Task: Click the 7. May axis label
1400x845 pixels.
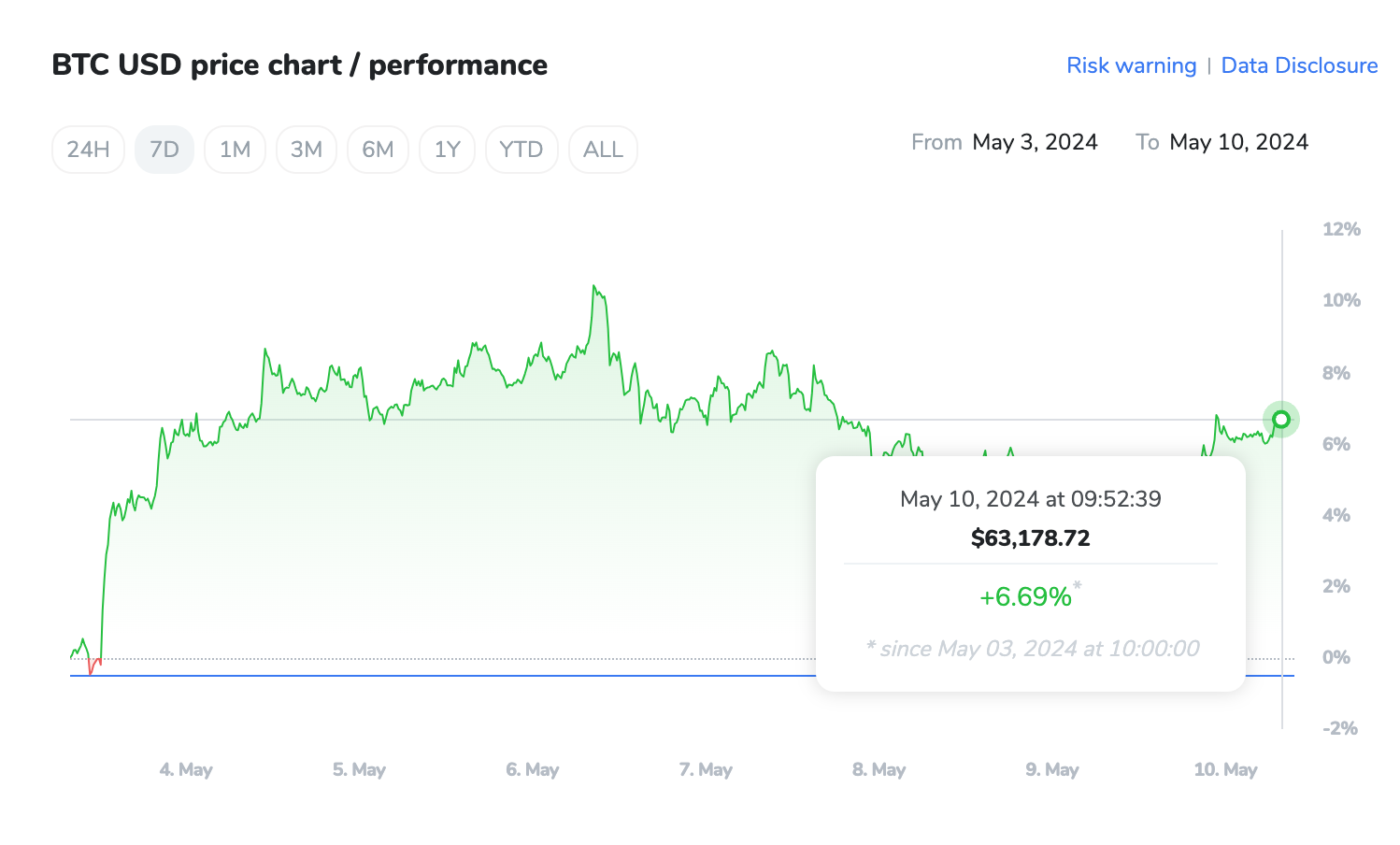Action: click(x=706, y=769)
